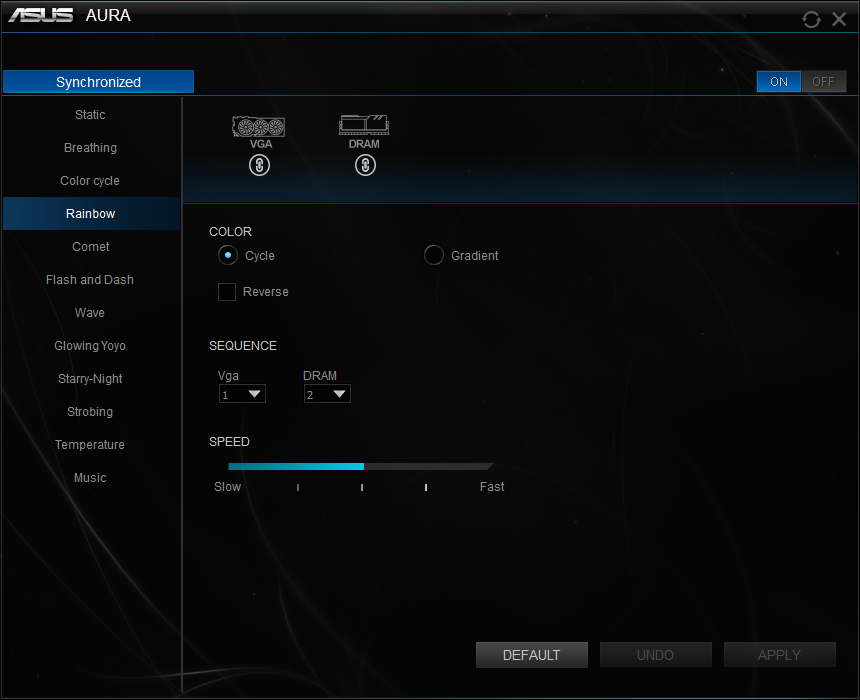Click the refresh sync icon in title bar

click(811, 20)
